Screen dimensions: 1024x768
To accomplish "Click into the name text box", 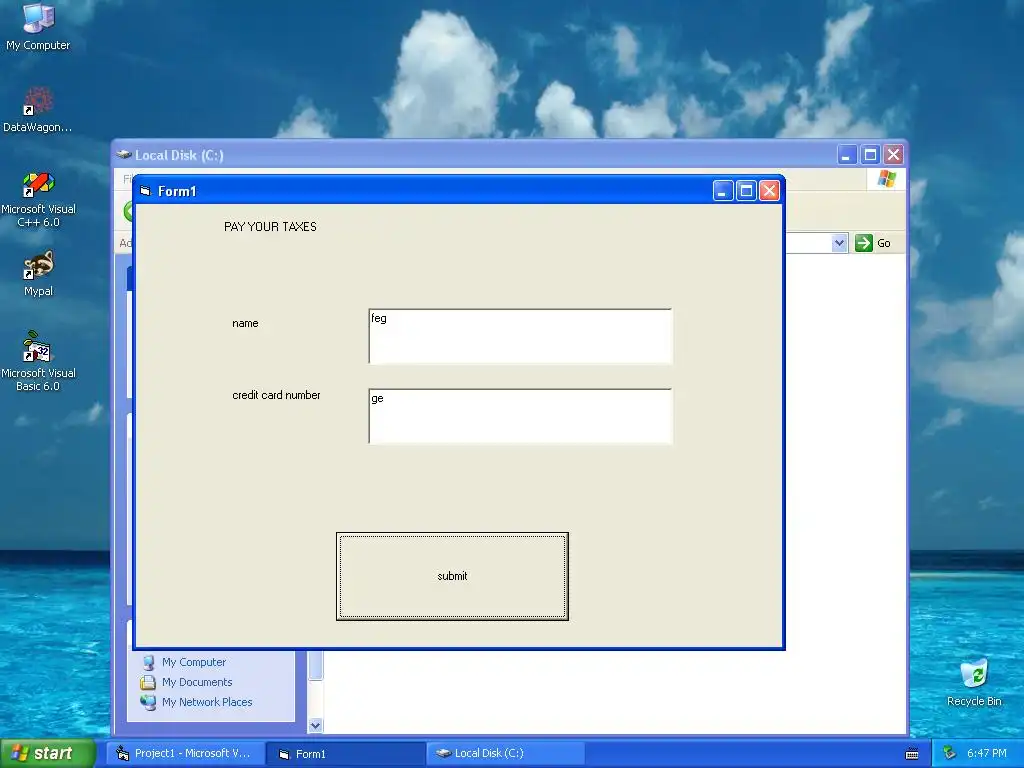I will pos(520,336).
